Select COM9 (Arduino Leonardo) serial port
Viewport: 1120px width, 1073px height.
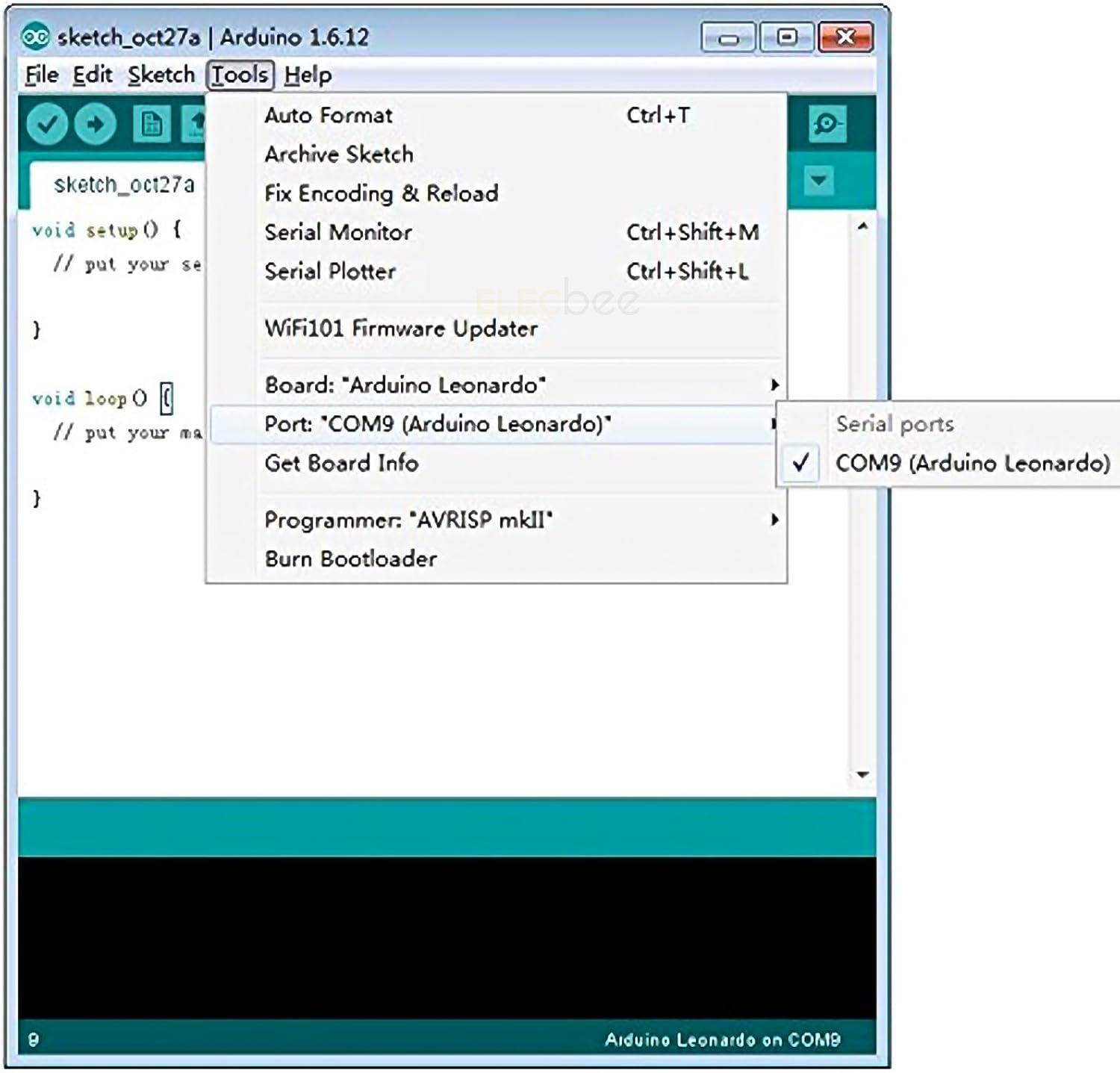pos(971,463)
